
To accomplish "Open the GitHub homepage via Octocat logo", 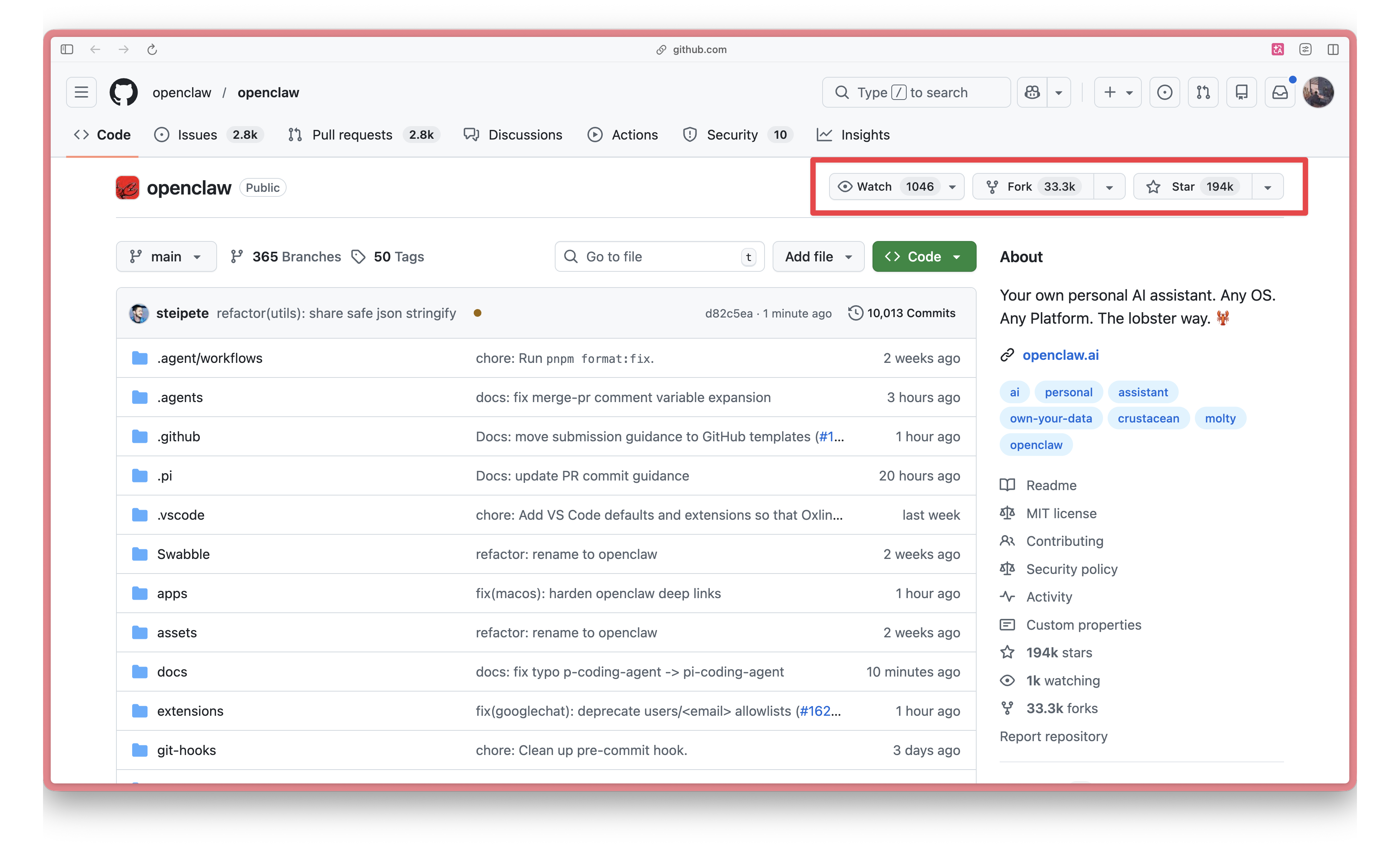I will (123, 92).
